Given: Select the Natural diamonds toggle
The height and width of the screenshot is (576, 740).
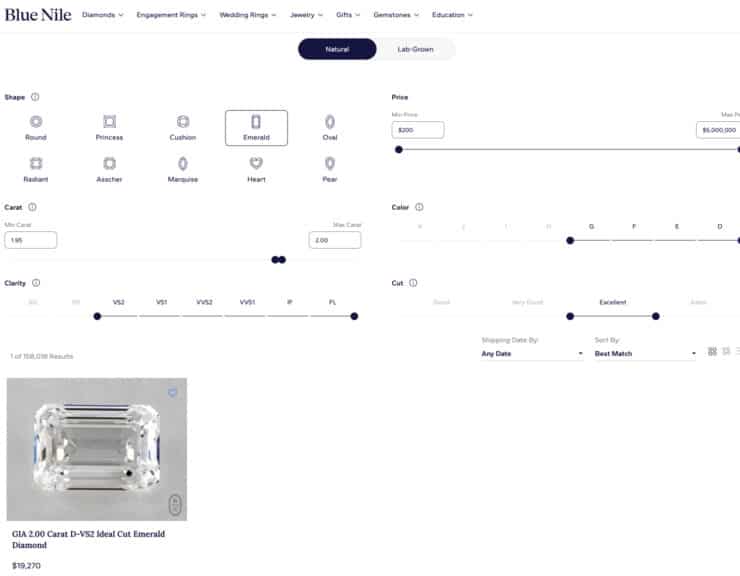Looking at the screenshot, I should 337,49.
